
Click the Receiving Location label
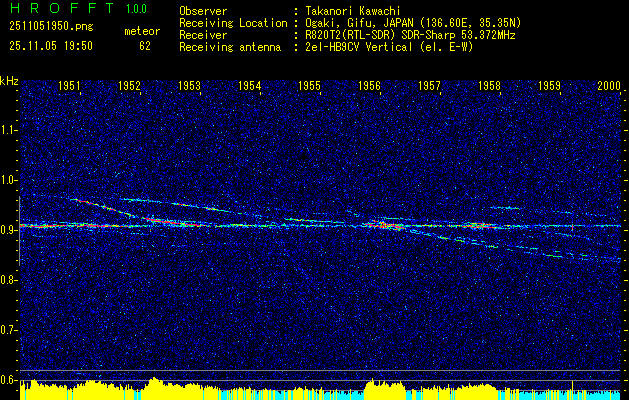pos(233,24)
